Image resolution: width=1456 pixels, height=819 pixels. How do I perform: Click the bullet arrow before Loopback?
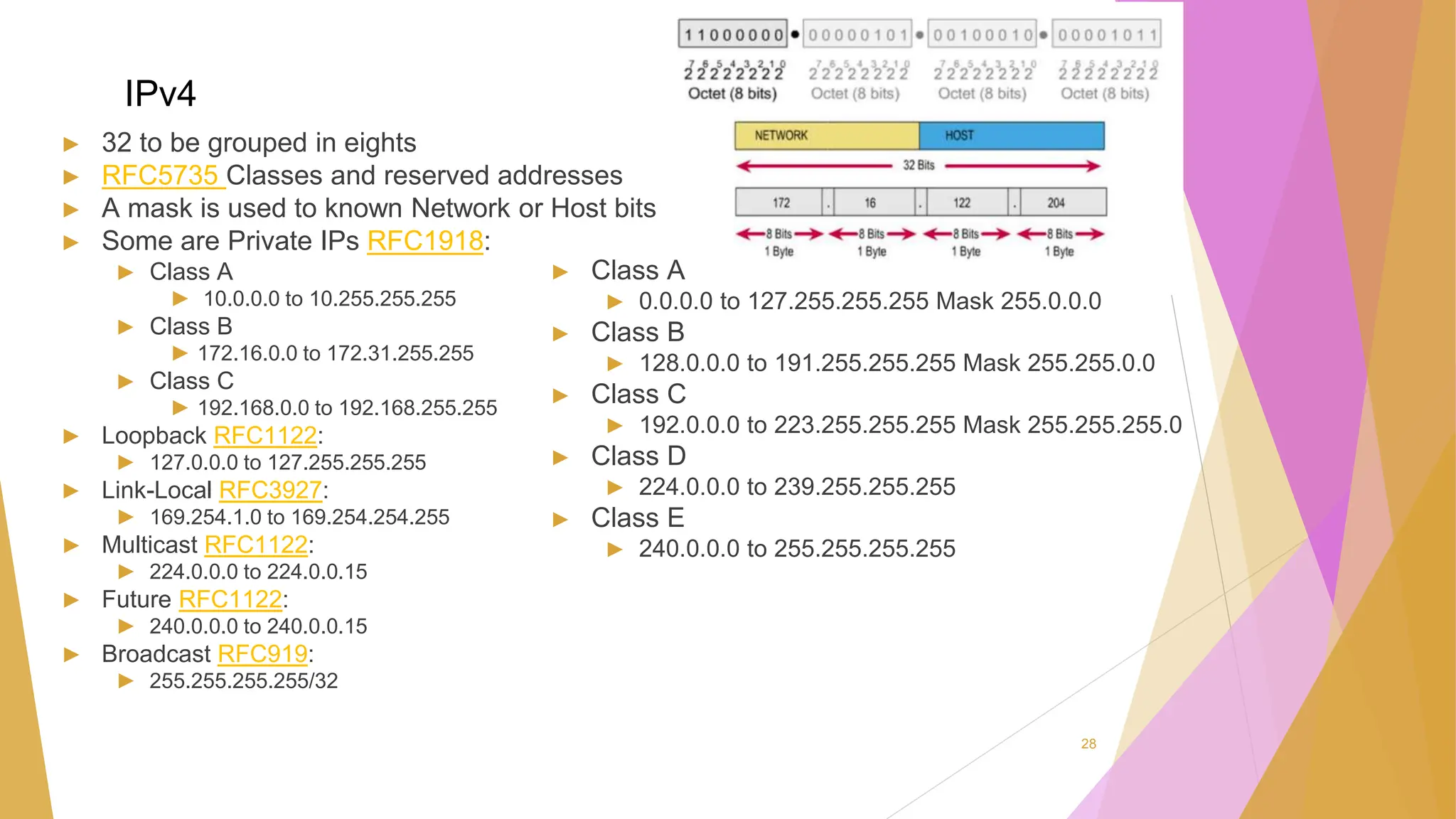71,436
